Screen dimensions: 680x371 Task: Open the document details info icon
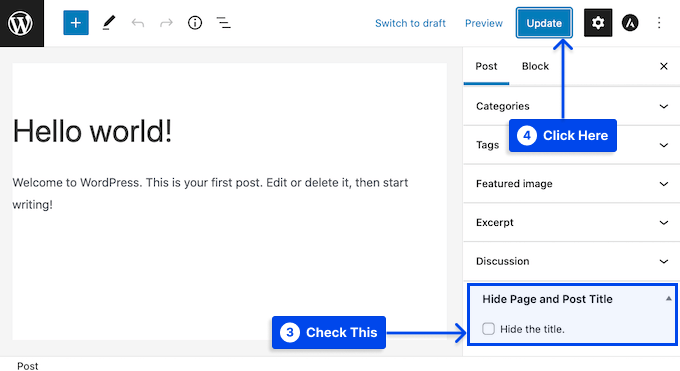click(195, 23)
